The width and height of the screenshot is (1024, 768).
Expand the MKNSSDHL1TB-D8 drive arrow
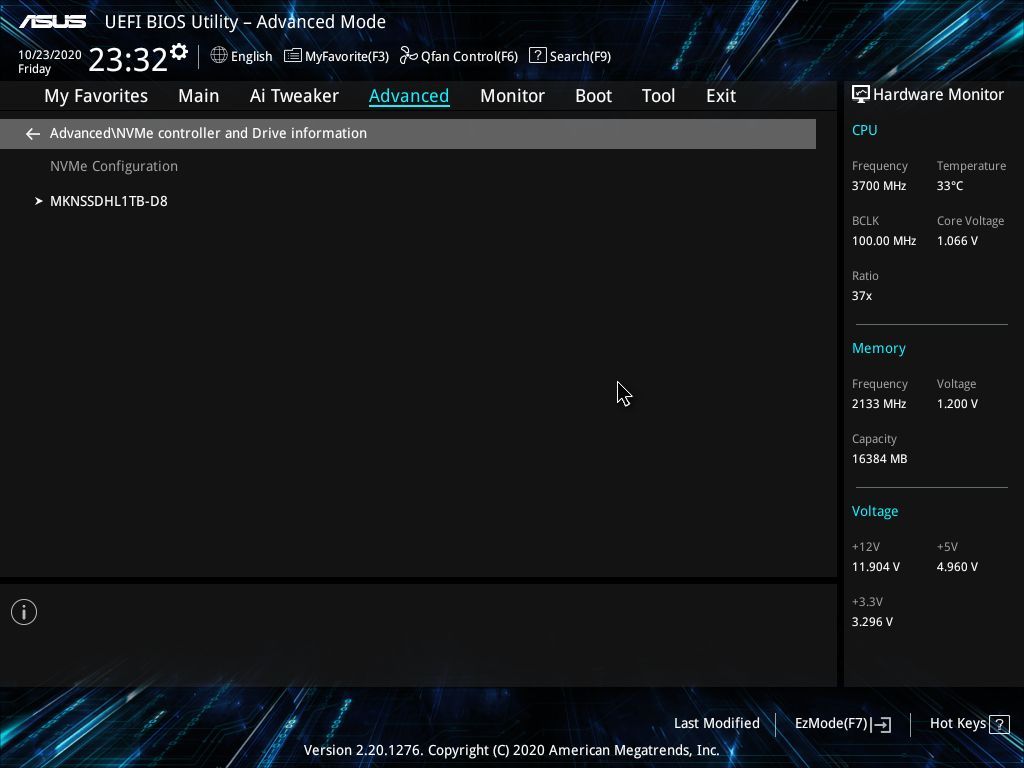point(39,201)
